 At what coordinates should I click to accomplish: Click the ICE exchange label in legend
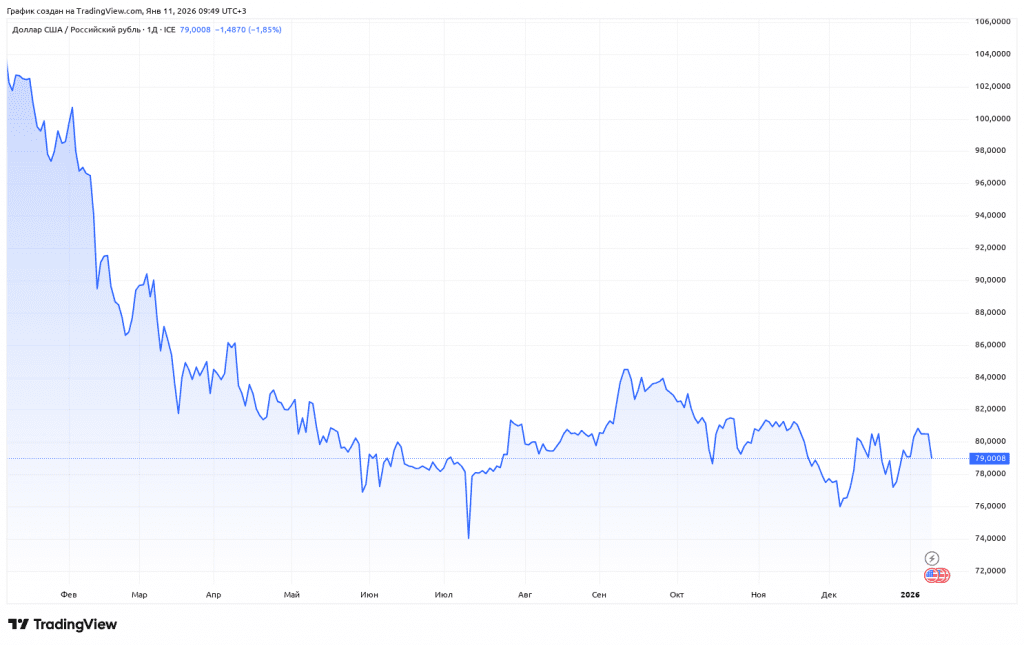(170, 30)
